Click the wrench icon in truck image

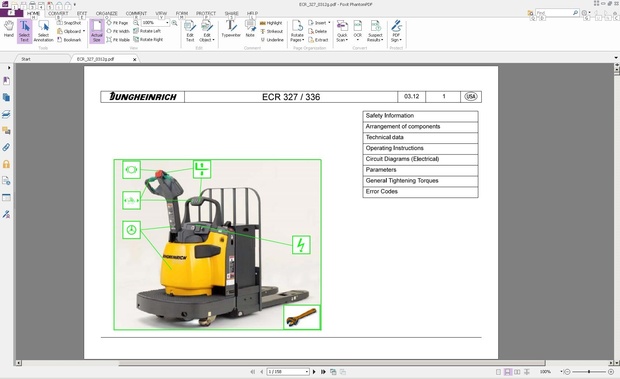tap(302, 317)
